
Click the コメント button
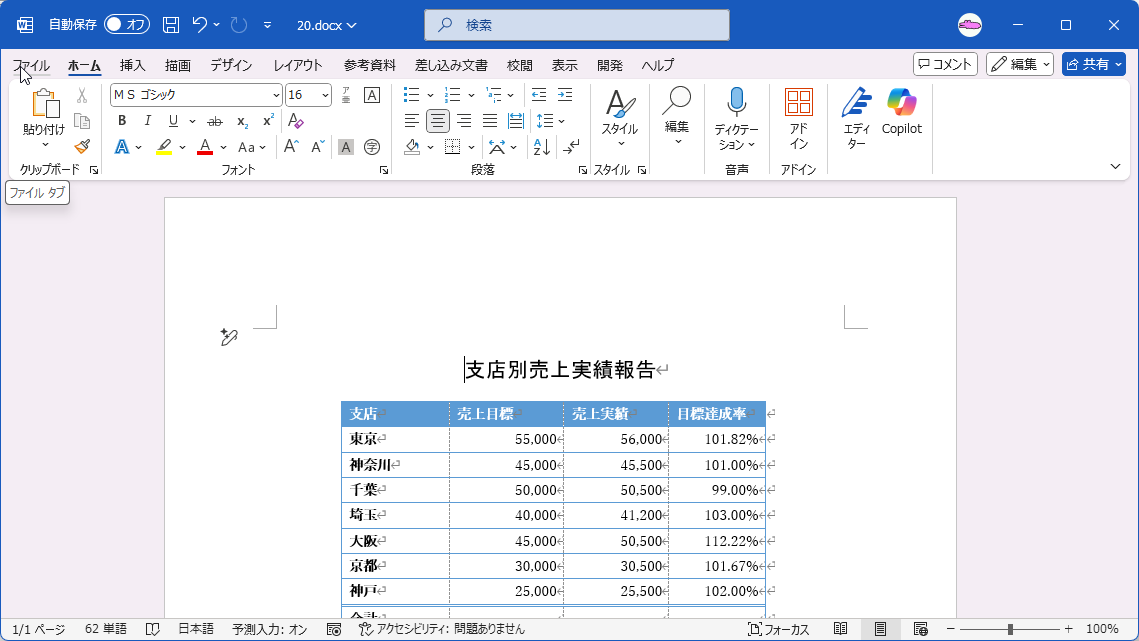coord(945,65)
